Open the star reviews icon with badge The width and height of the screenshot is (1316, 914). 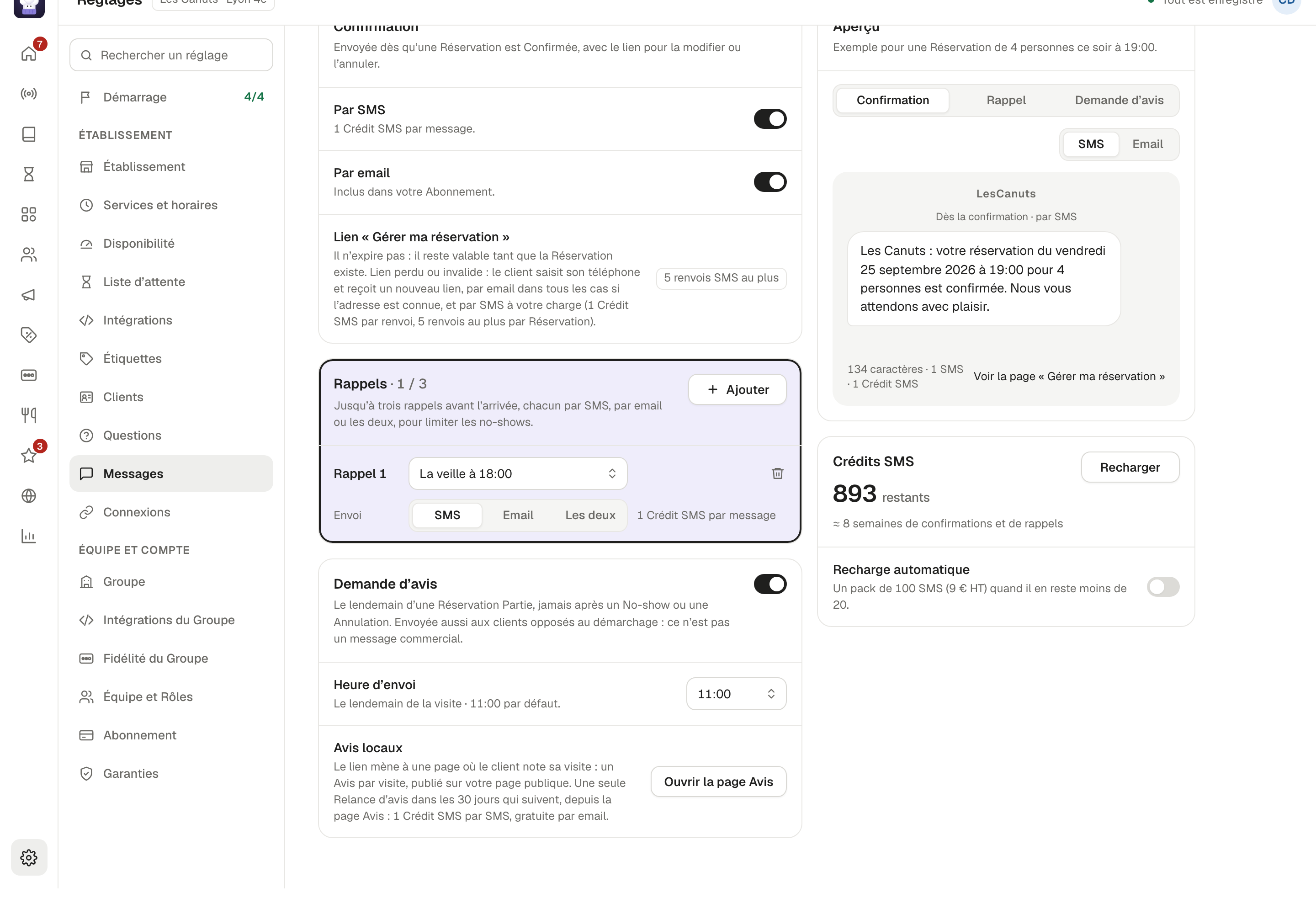point(29,456)
